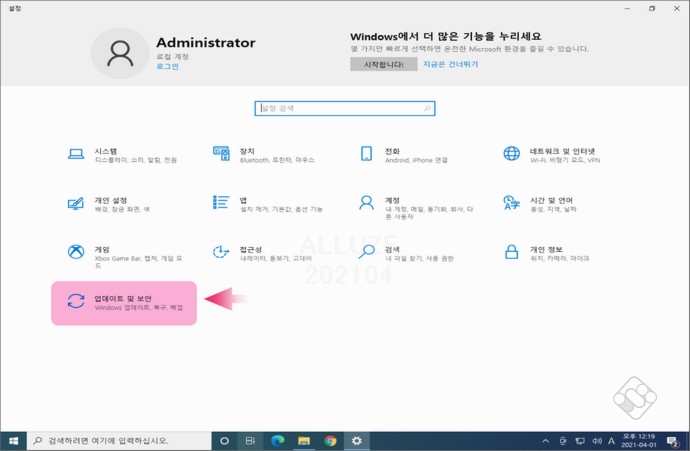Open the 앱 apps list icon
The width and height of the screenshot is (690, 451).
click(221, 202)
